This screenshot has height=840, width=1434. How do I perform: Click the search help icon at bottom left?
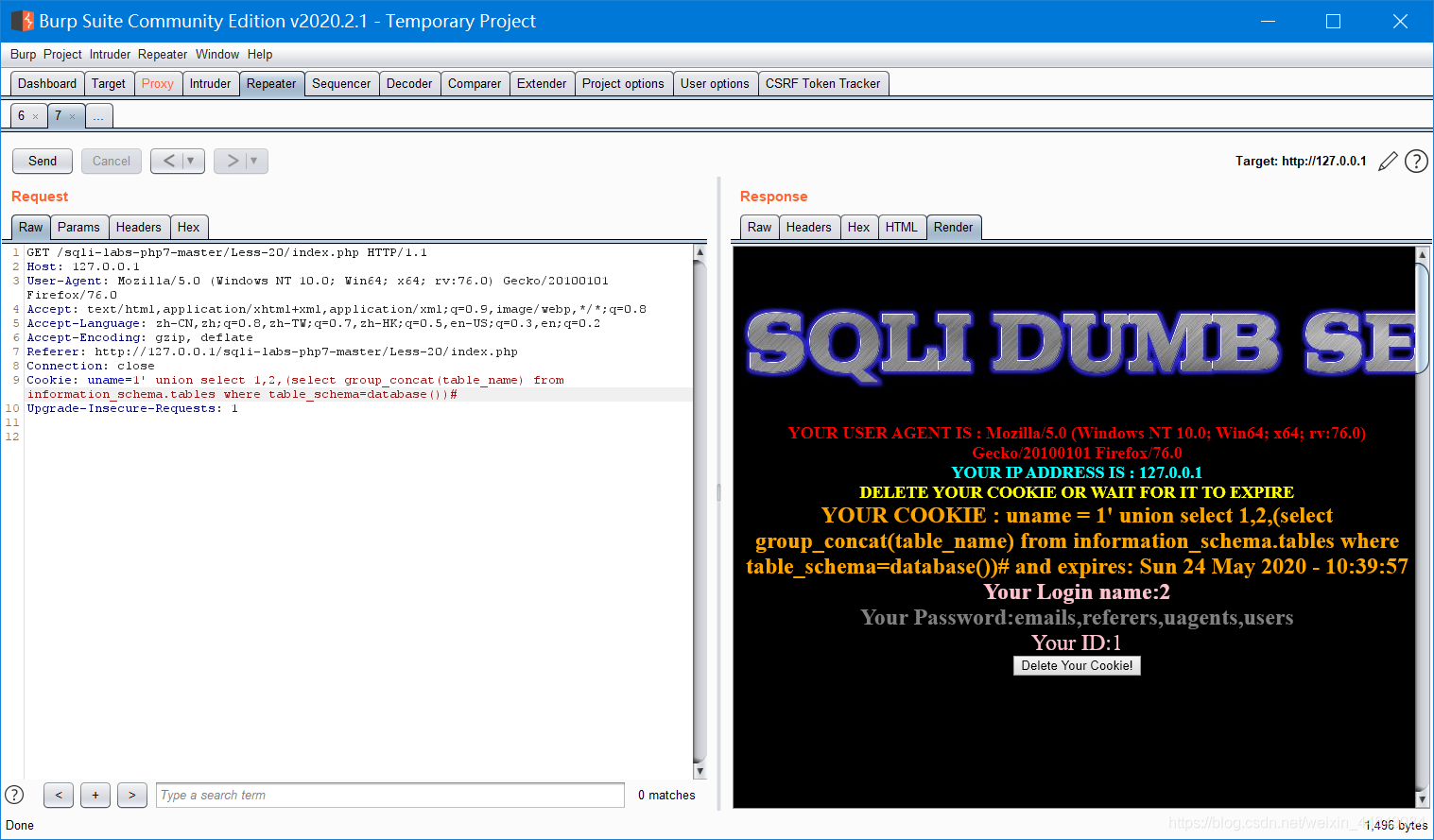(x=14, y=795)
